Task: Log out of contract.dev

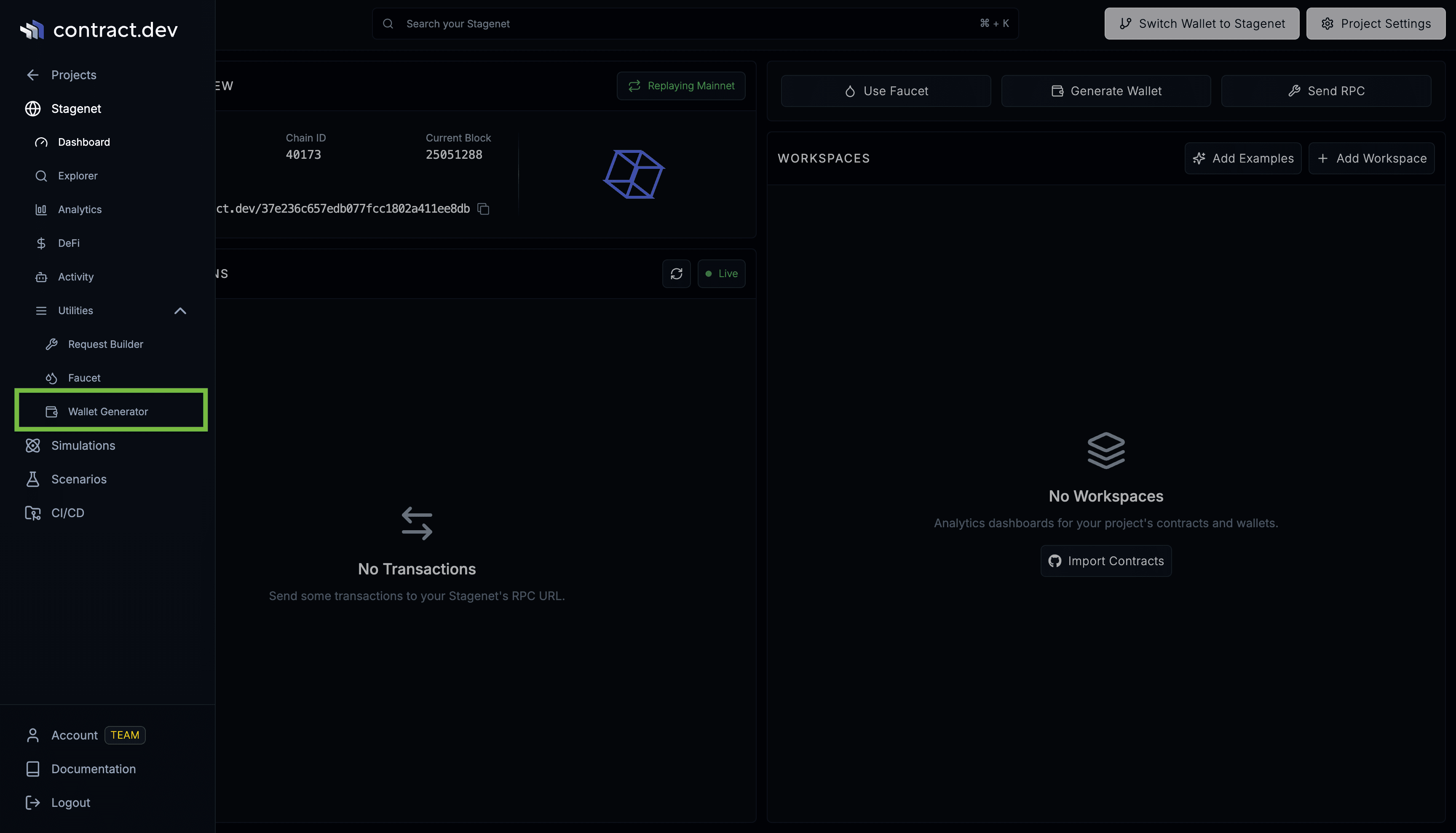Action: pyautogui.click(x=70, y=803)
